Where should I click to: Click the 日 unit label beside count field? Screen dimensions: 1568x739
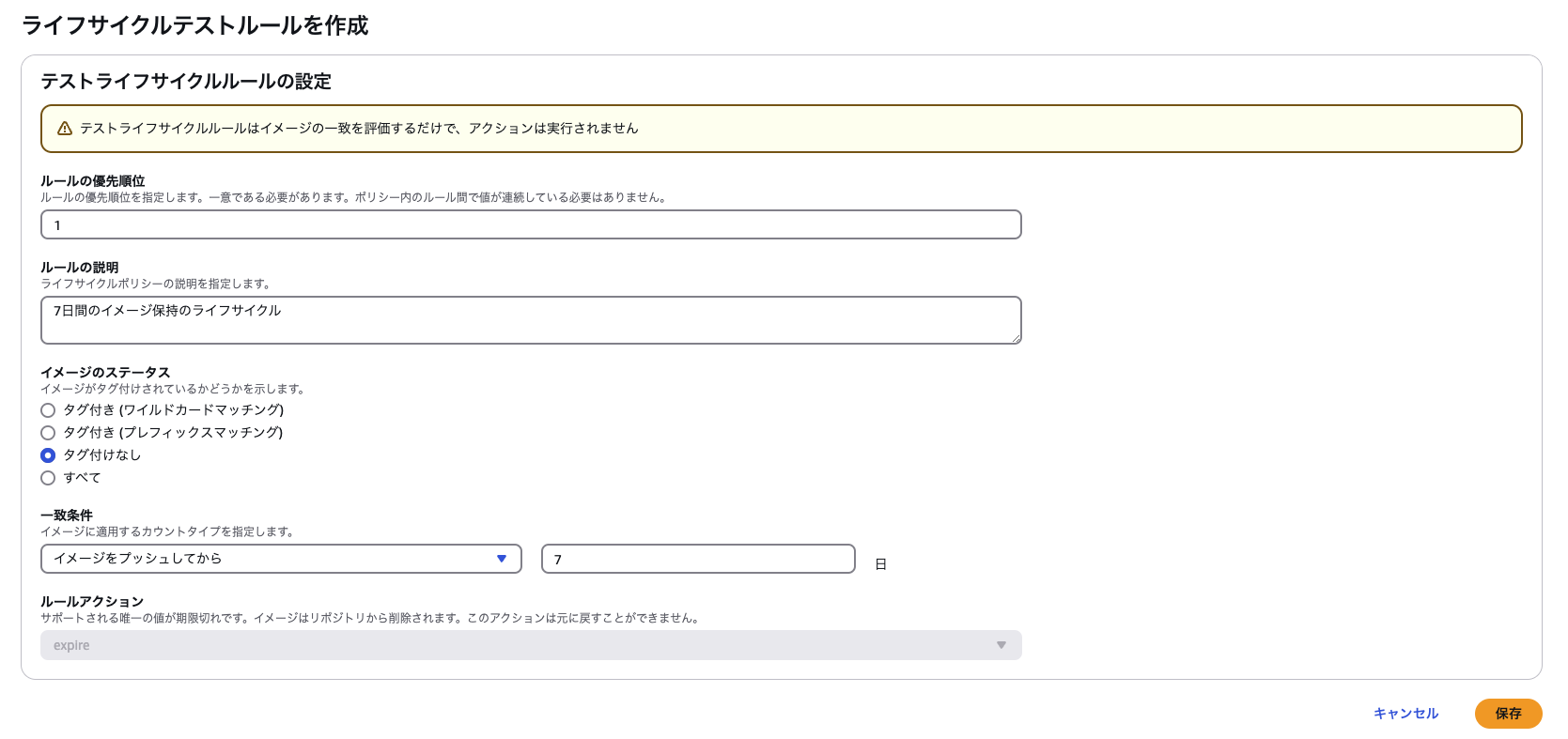point(880,564)
